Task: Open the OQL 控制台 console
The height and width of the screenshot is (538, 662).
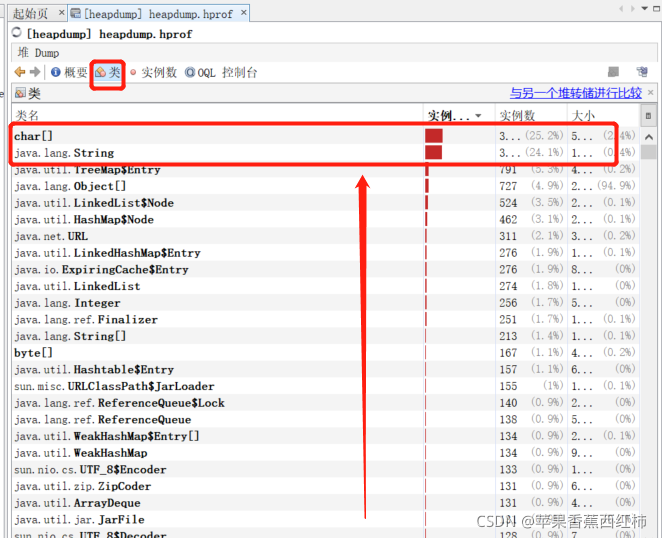Action: click(221, 73)
